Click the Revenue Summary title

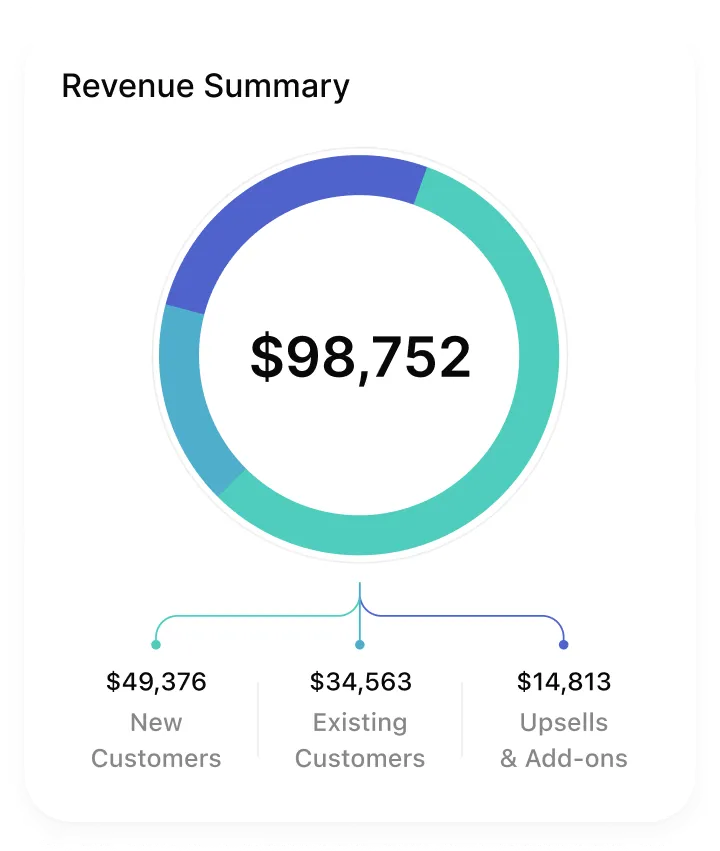click(x=205, y=86)
